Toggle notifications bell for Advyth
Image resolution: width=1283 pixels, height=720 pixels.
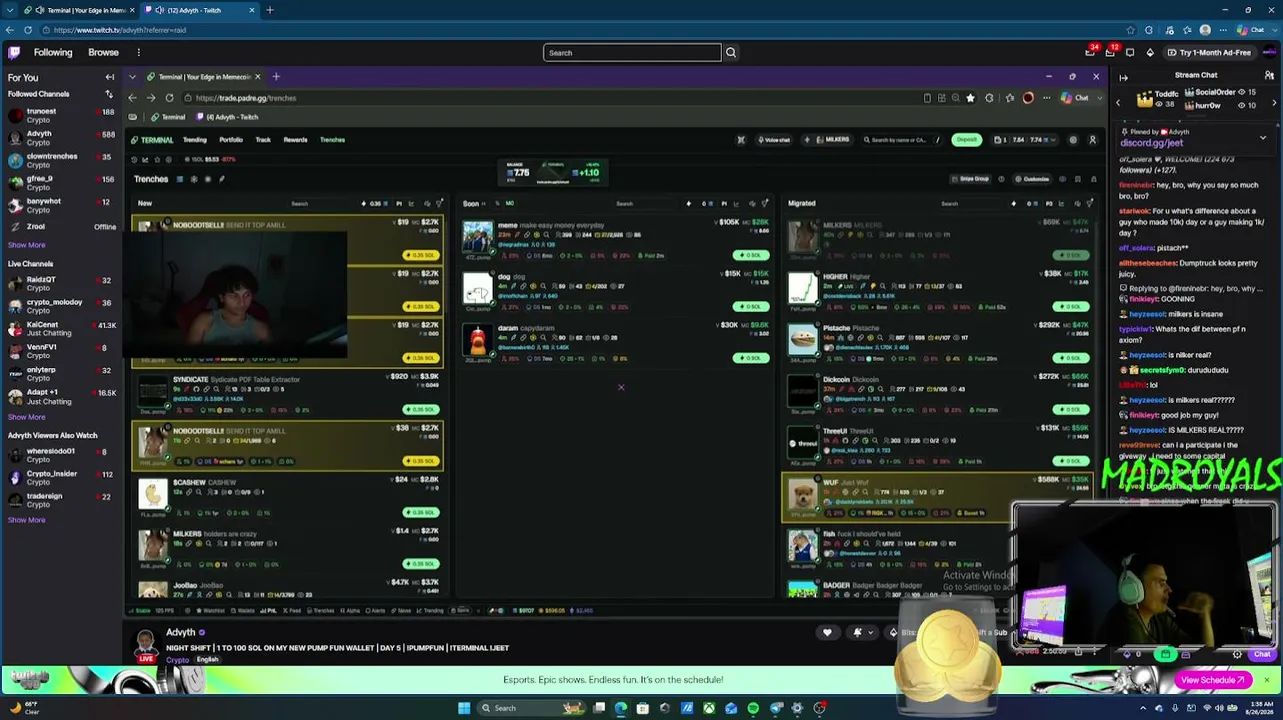(x=857, y=632)
